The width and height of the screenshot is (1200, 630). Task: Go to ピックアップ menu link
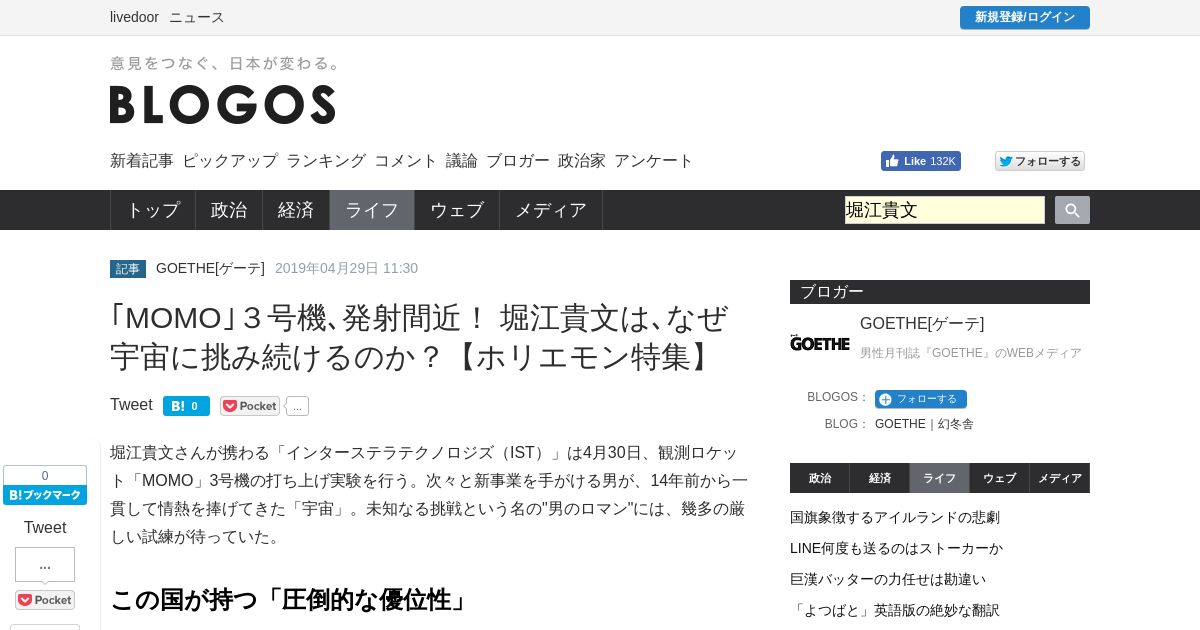point(230,161)
